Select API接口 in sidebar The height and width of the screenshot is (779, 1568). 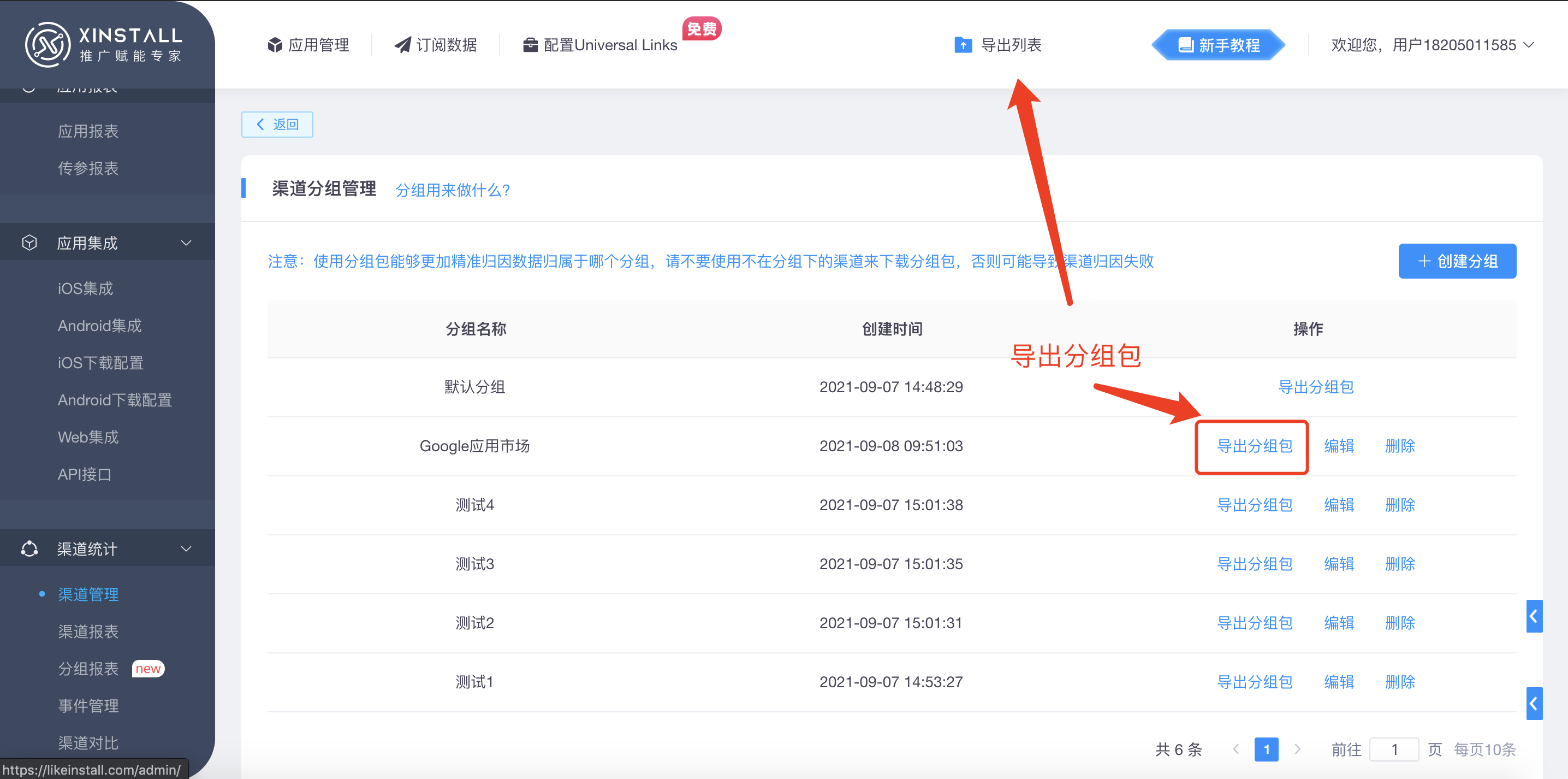coord(85,474)
